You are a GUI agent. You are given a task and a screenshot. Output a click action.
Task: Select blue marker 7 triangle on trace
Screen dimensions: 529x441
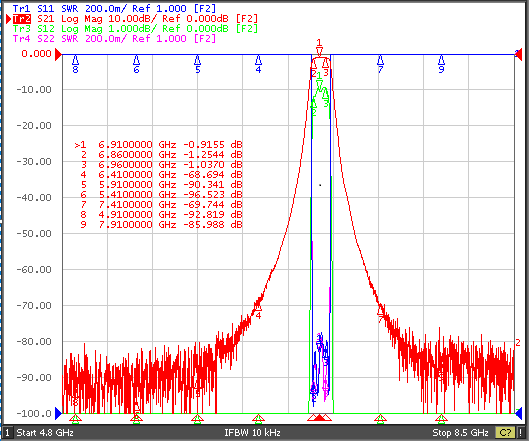(x=380, y=60)
